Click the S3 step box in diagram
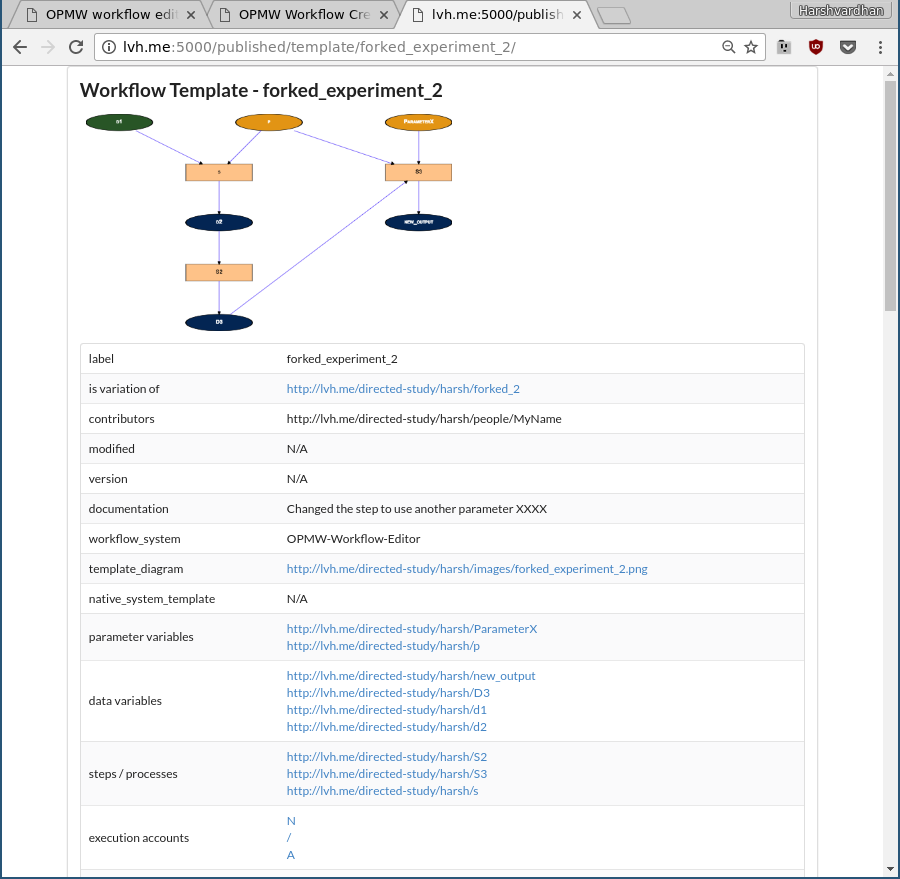The image size is (900, 879). tap(418, 172)
